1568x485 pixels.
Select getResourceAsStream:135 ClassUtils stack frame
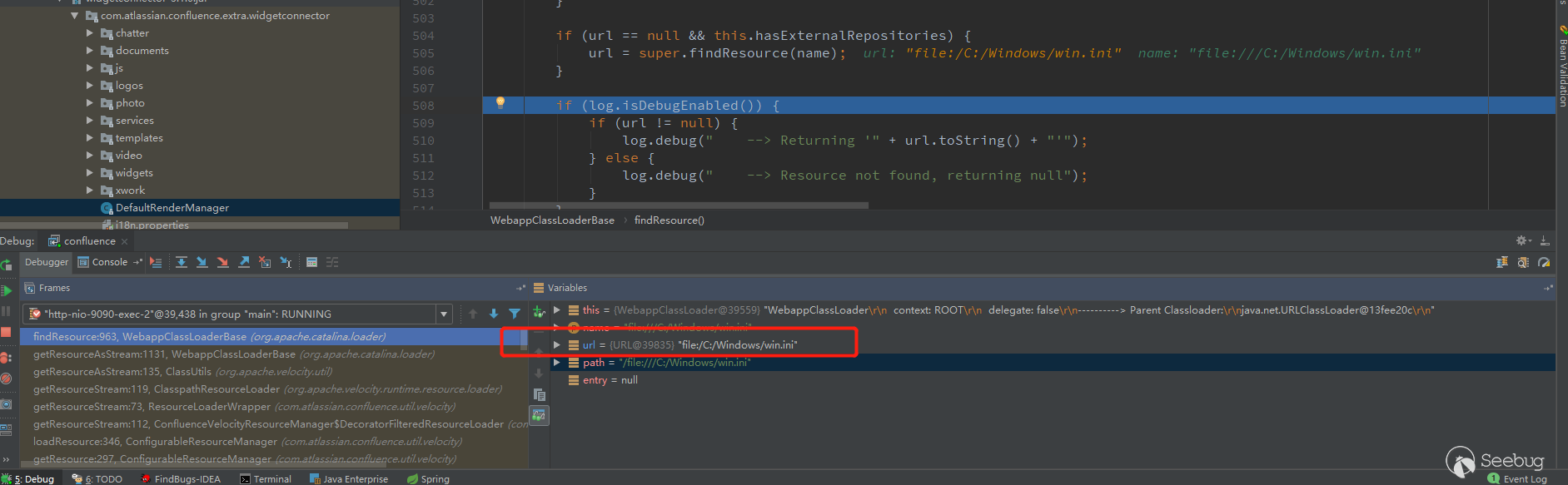pos(182,372)
